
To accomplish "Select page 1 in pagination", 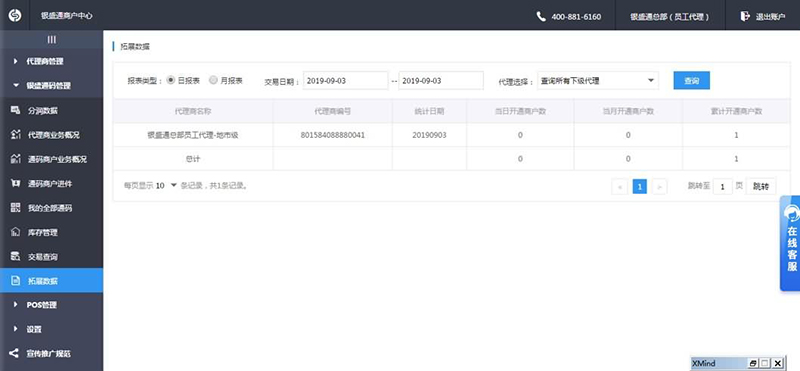I will point(639,186).
